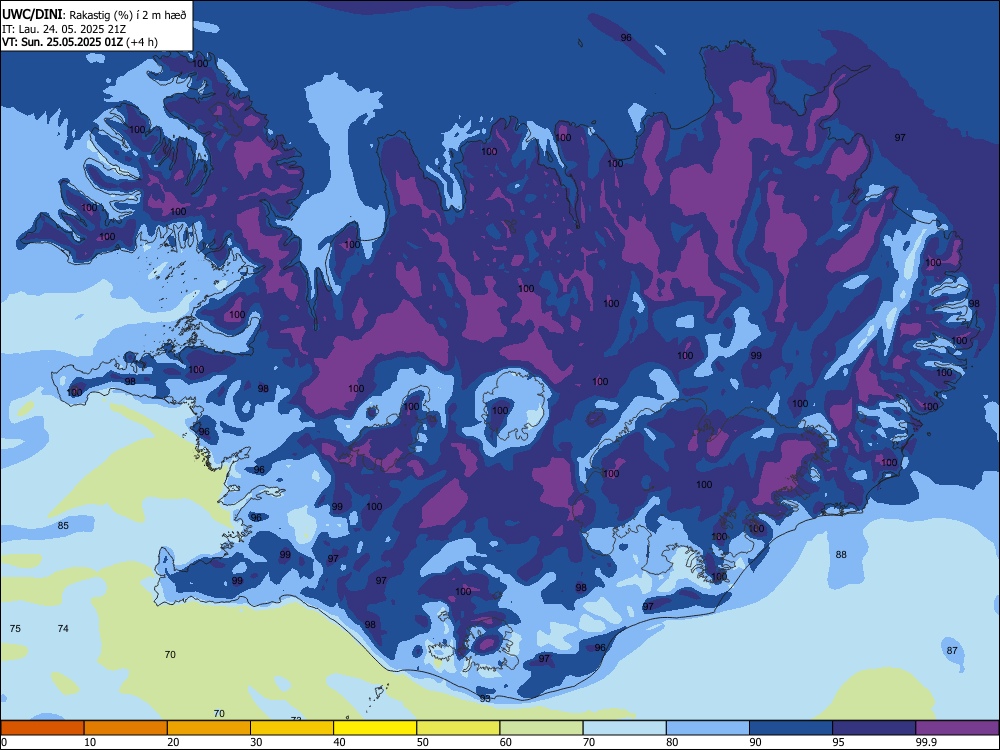Select the 75 humidity value on the map
1000x750 pixels.
tap(15, 628)
